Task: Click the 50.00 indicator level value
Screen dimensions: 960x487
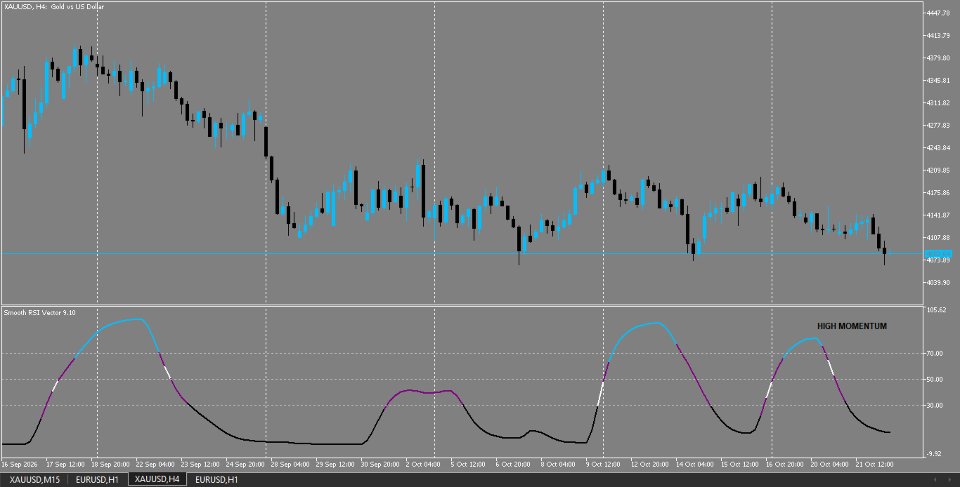Action: [936, 379]
